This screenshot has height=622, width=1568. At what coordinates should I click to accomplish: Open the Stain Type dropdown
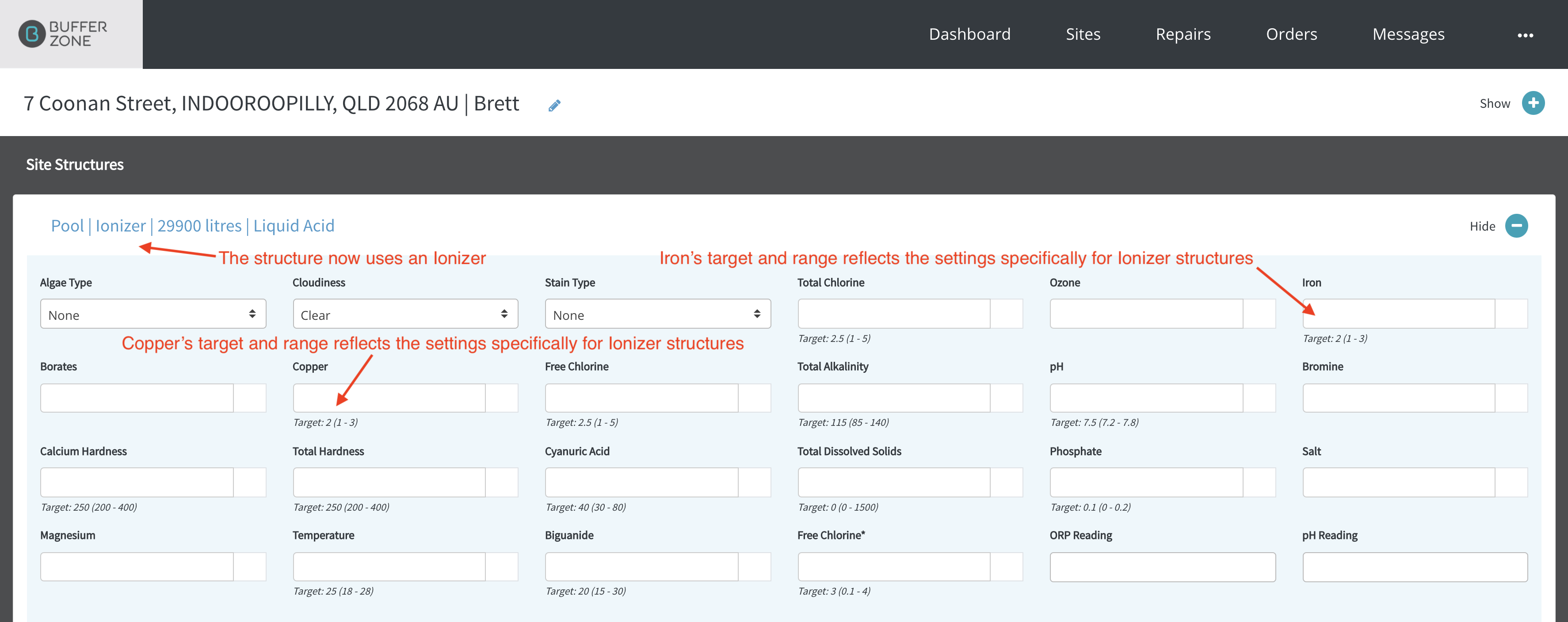pos(658,314)
